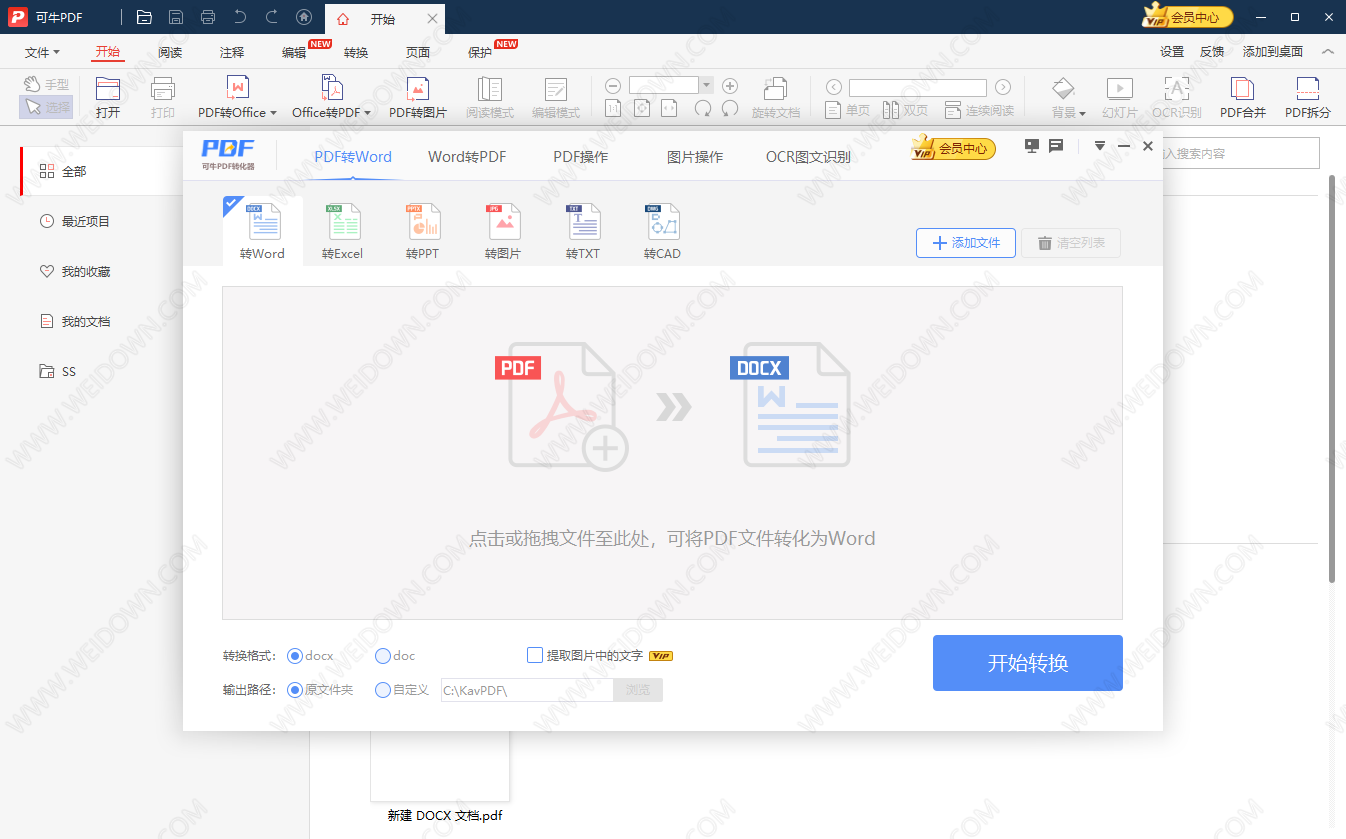
Task: Click the 反馈 feedback link
Action: pyautogui.click(x=1212, y=52)
